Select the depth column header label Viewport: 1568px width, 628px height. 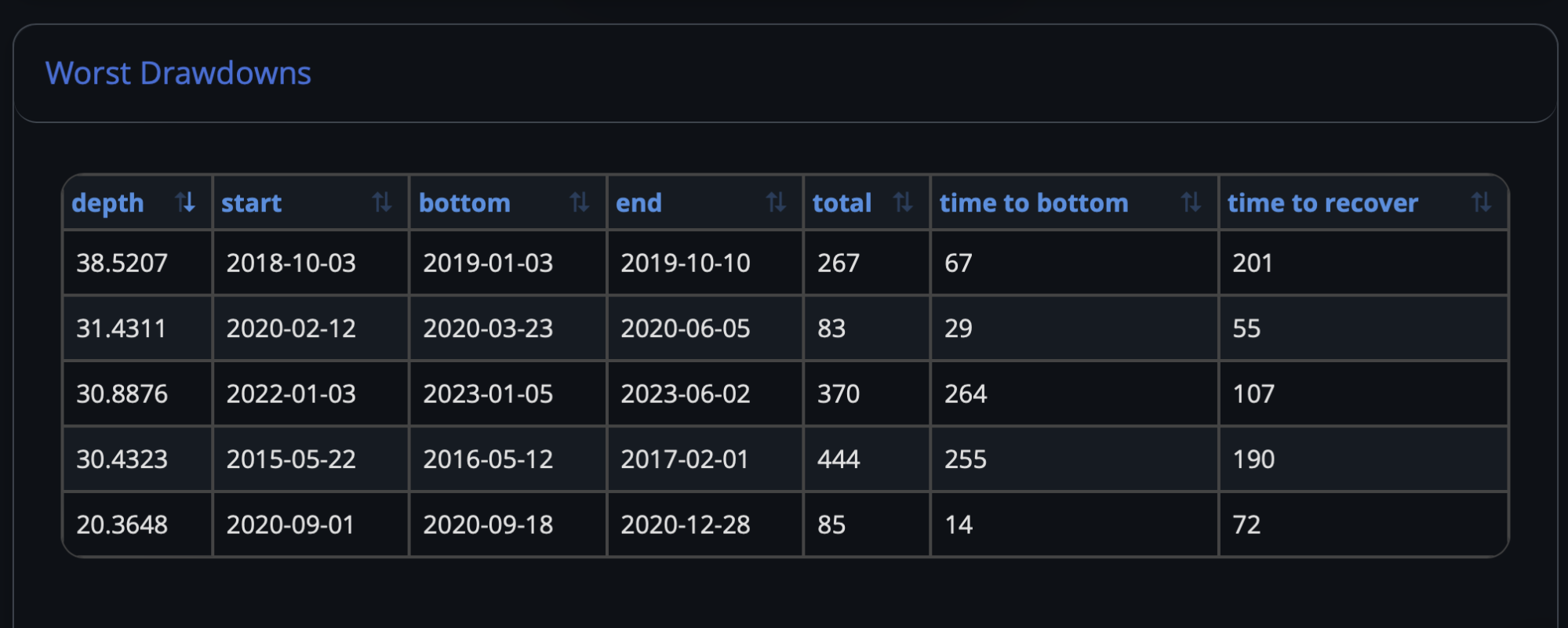(107, 203)
